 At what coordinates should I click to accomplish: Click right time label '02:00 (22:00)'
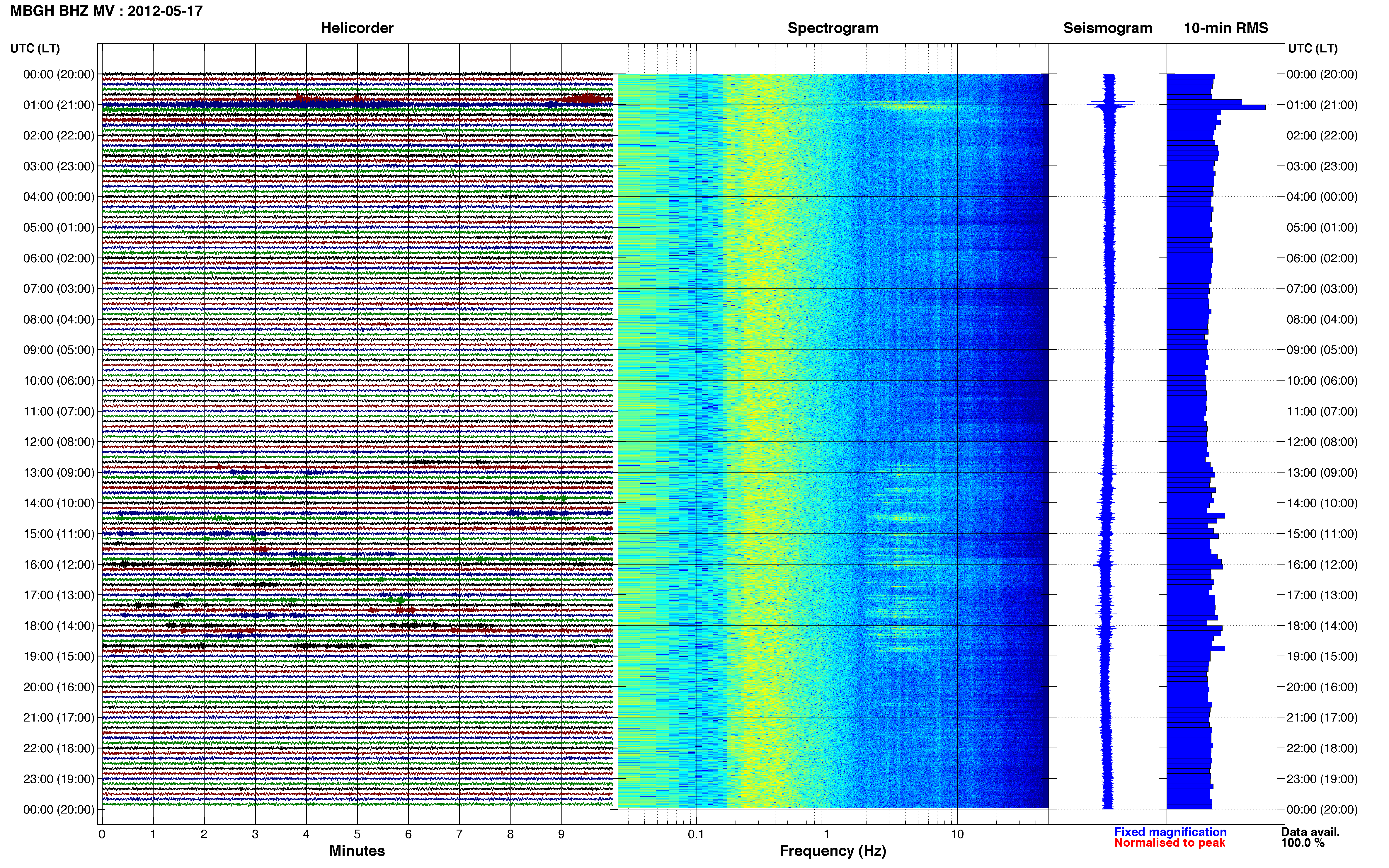(1322, 135)
